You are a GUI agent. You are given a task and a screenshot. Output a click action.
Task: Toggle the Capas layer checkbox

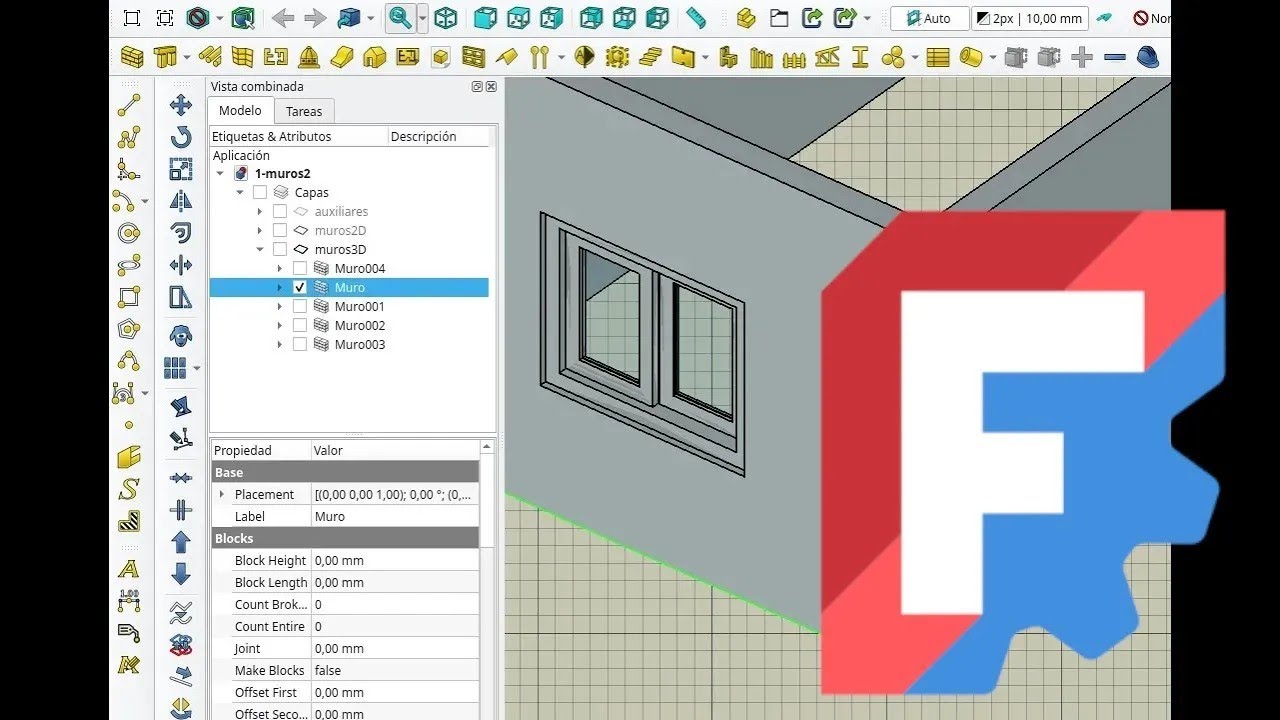click(260, 193)
